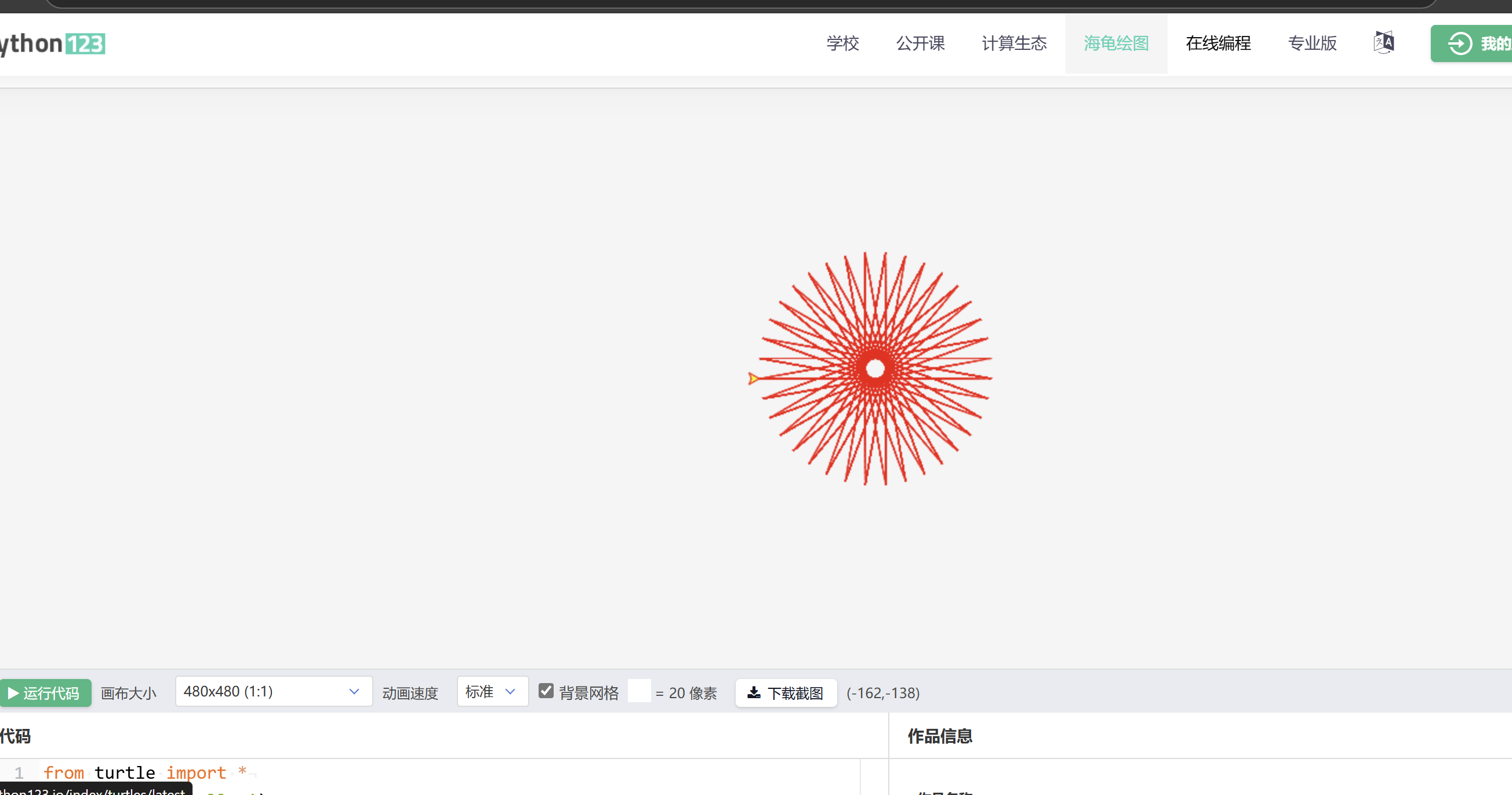1512x795 pixels.
Task: Expand the 动画速度 标准 dropdown
Action: [492, 692]
